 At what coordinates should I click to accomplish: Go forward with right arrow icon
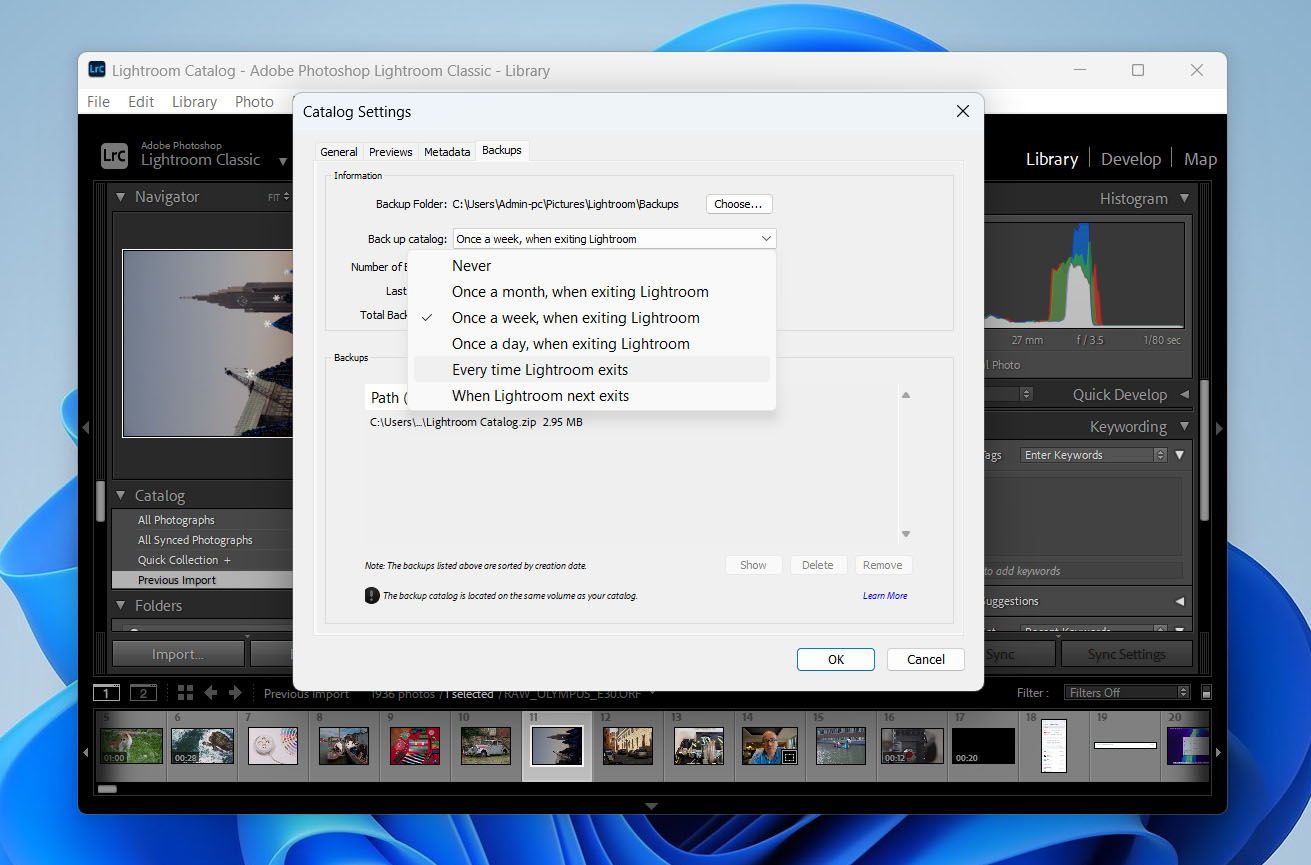(x=235, y=693)
